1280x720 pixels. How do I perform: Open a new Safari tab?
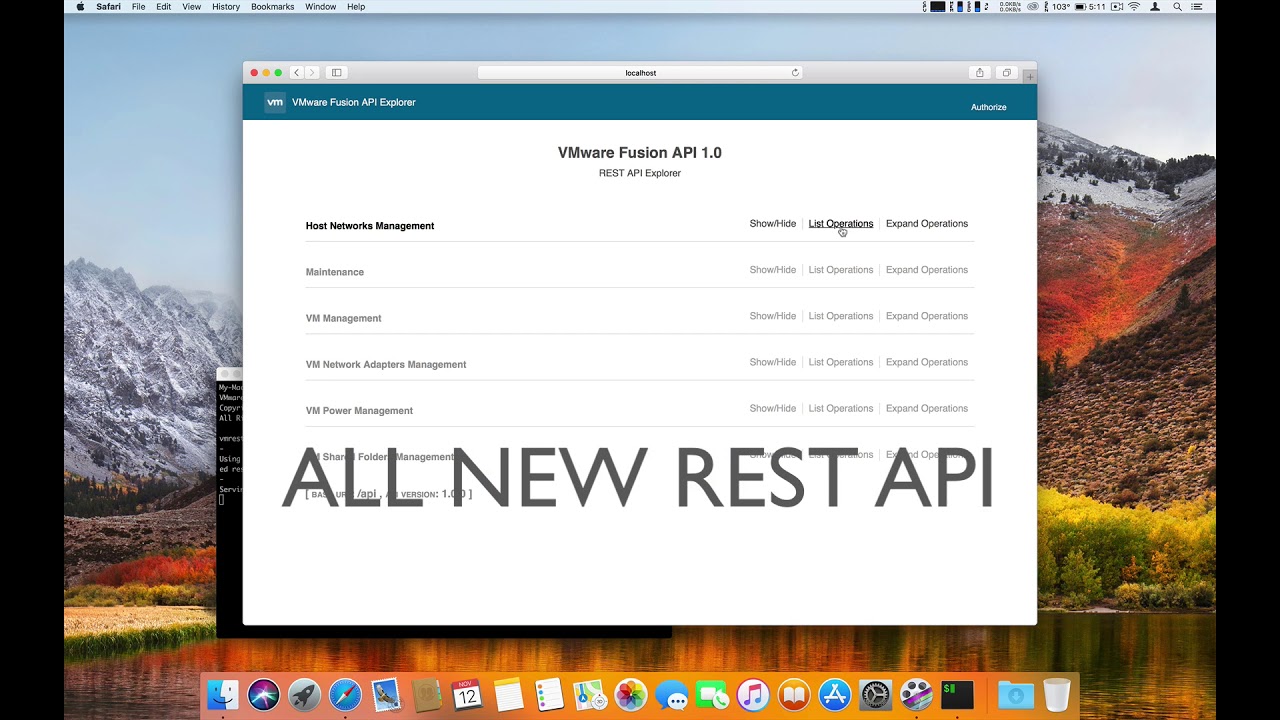pyautogui.click(x=1029, y=76)
